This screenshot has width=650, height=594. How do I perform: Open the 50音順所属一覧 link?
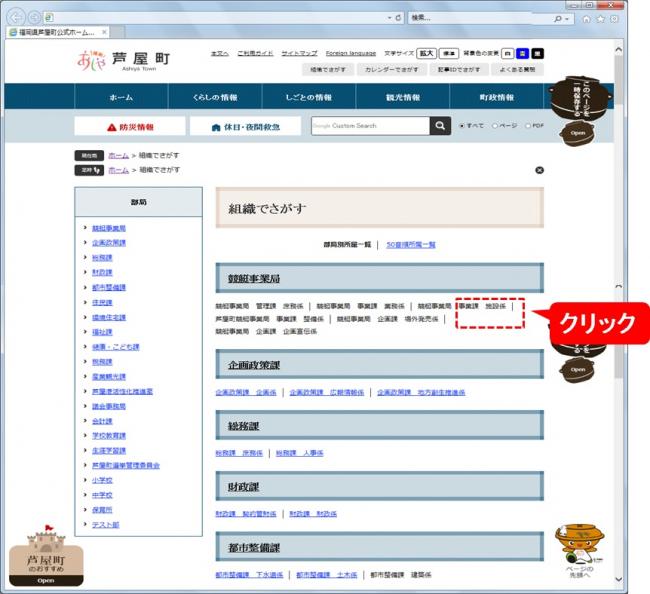[x=411, y=245]
